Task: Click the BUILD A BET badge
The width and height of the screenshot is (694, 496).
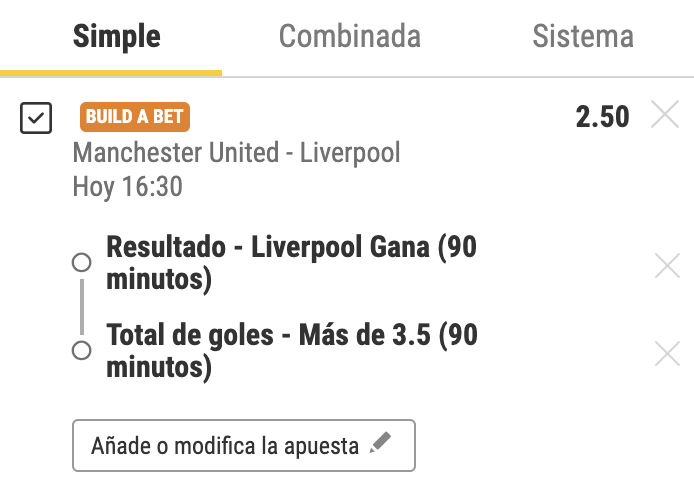Action: tap(134, 117)
